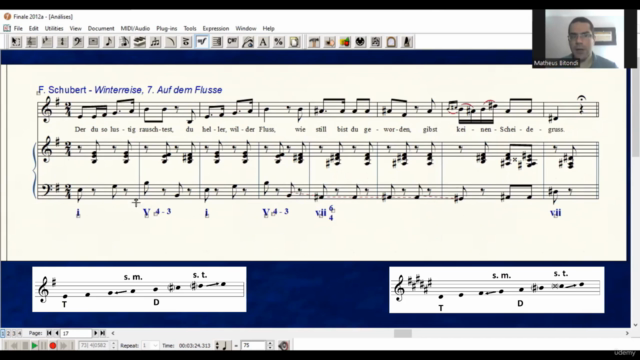
Task: Switch to layer 1
Action: [x=3, y=333]
